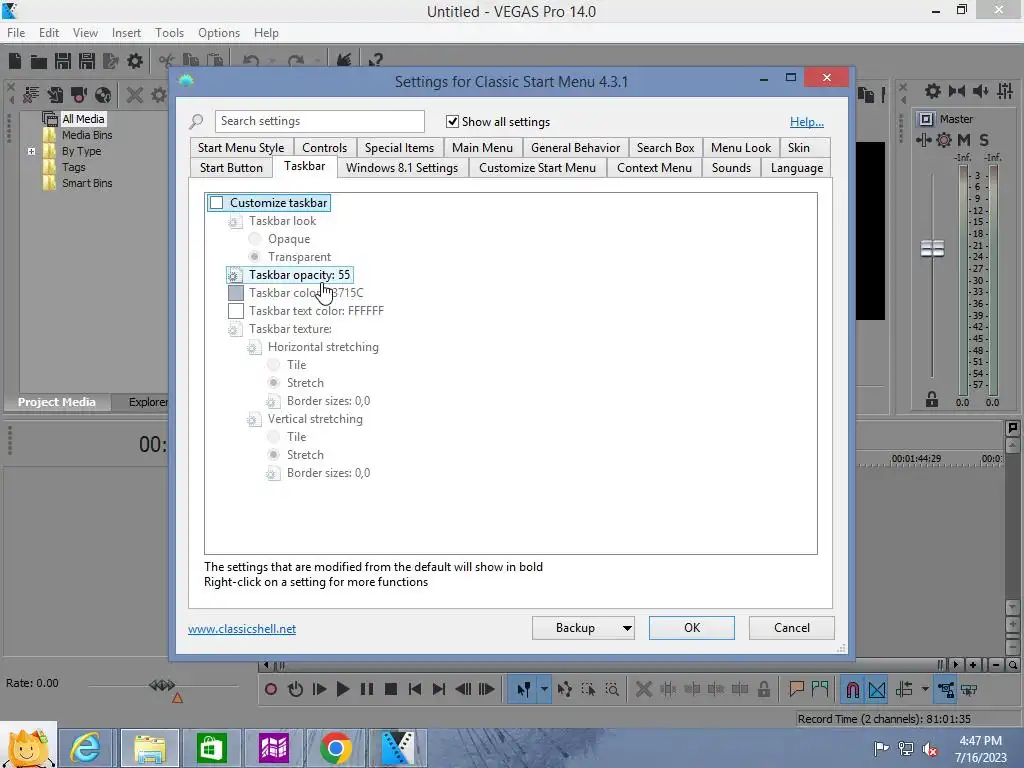Select Normal Edit tool in timeline toolbar

[x=523, y=690]
